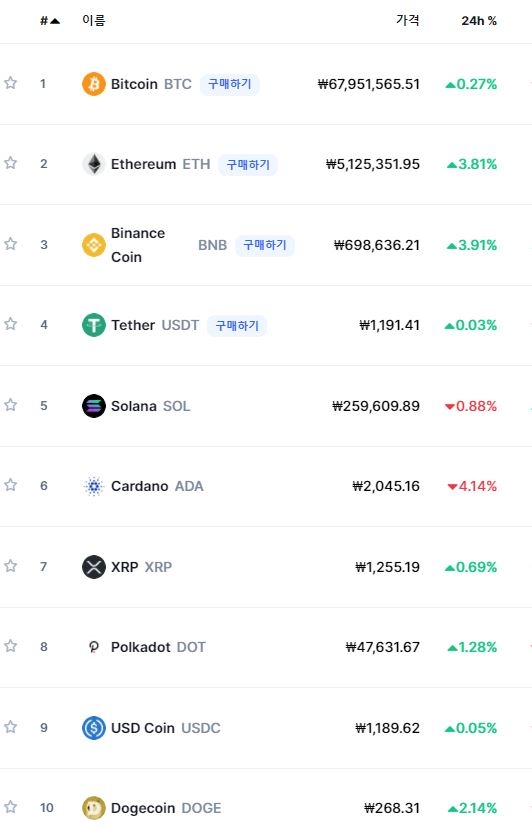The width and height of the screenshot is (532, 828).
Task: Toggle watchlist star for USD Coin
Action: click(x=11, y=727)
